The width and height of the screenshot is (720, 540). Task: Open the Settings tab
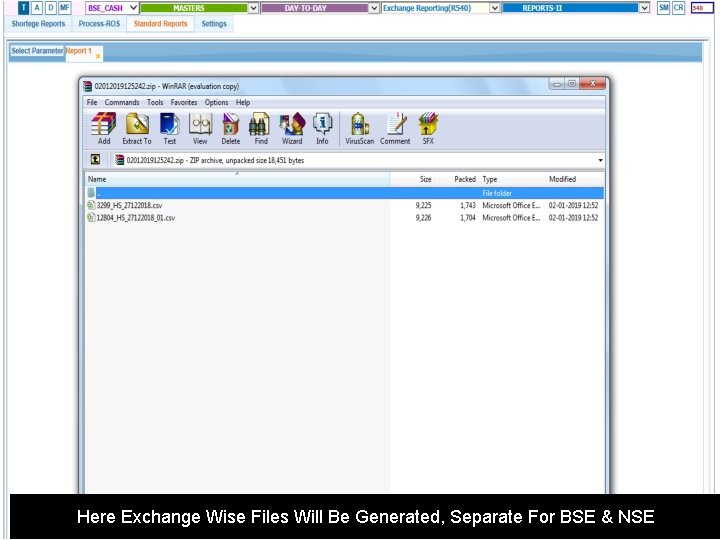click(214, 24)
